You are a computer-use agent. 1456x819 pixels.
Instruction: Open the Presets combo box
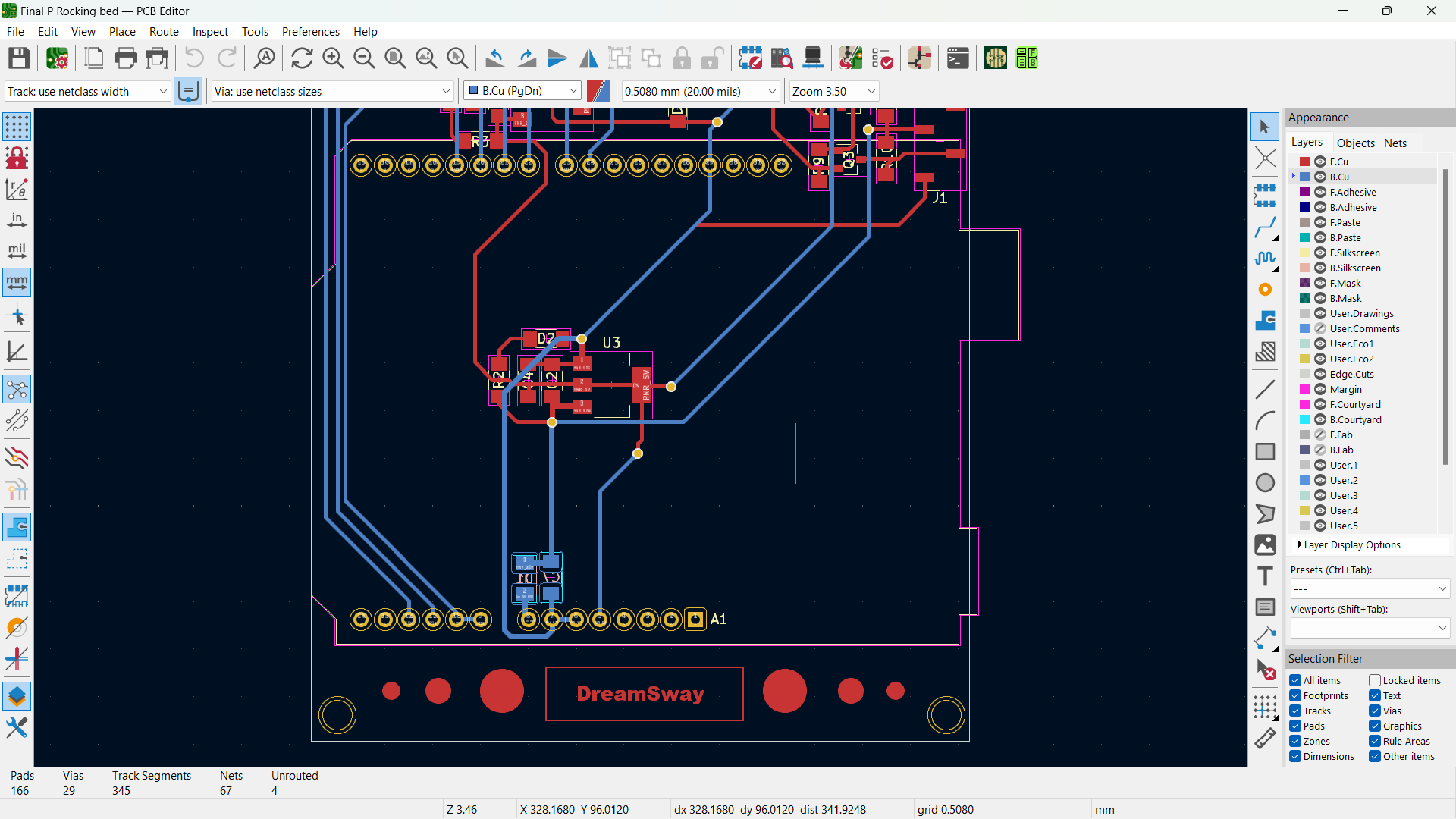point(1370,589)
